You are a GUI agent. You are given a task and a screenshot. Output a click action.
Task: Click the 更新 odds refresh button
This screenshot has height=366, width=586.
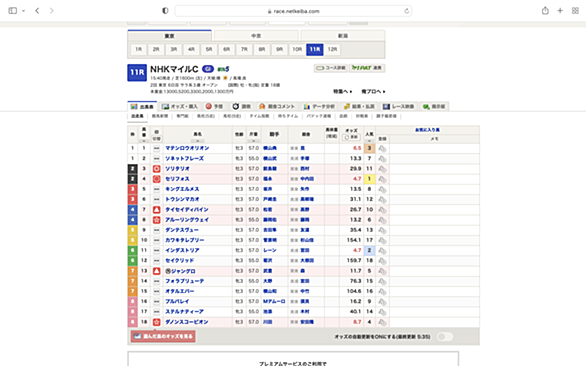click(x=351, y=138)
